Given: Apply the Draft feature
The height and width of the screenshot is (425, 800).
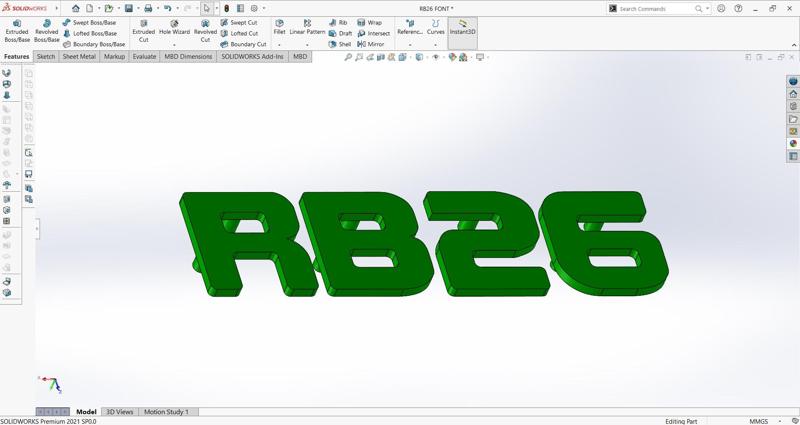Looking at the screenshot, I should (x=340, y=33).
